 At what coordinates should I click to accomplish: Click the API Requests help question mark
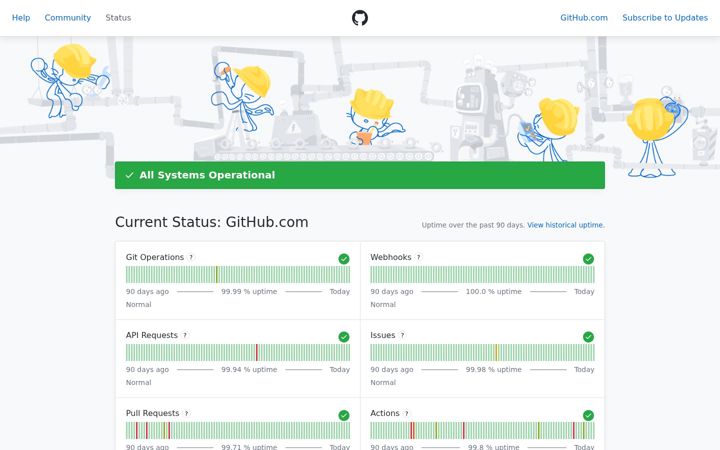pyautogui.click(x=185, y=335)
